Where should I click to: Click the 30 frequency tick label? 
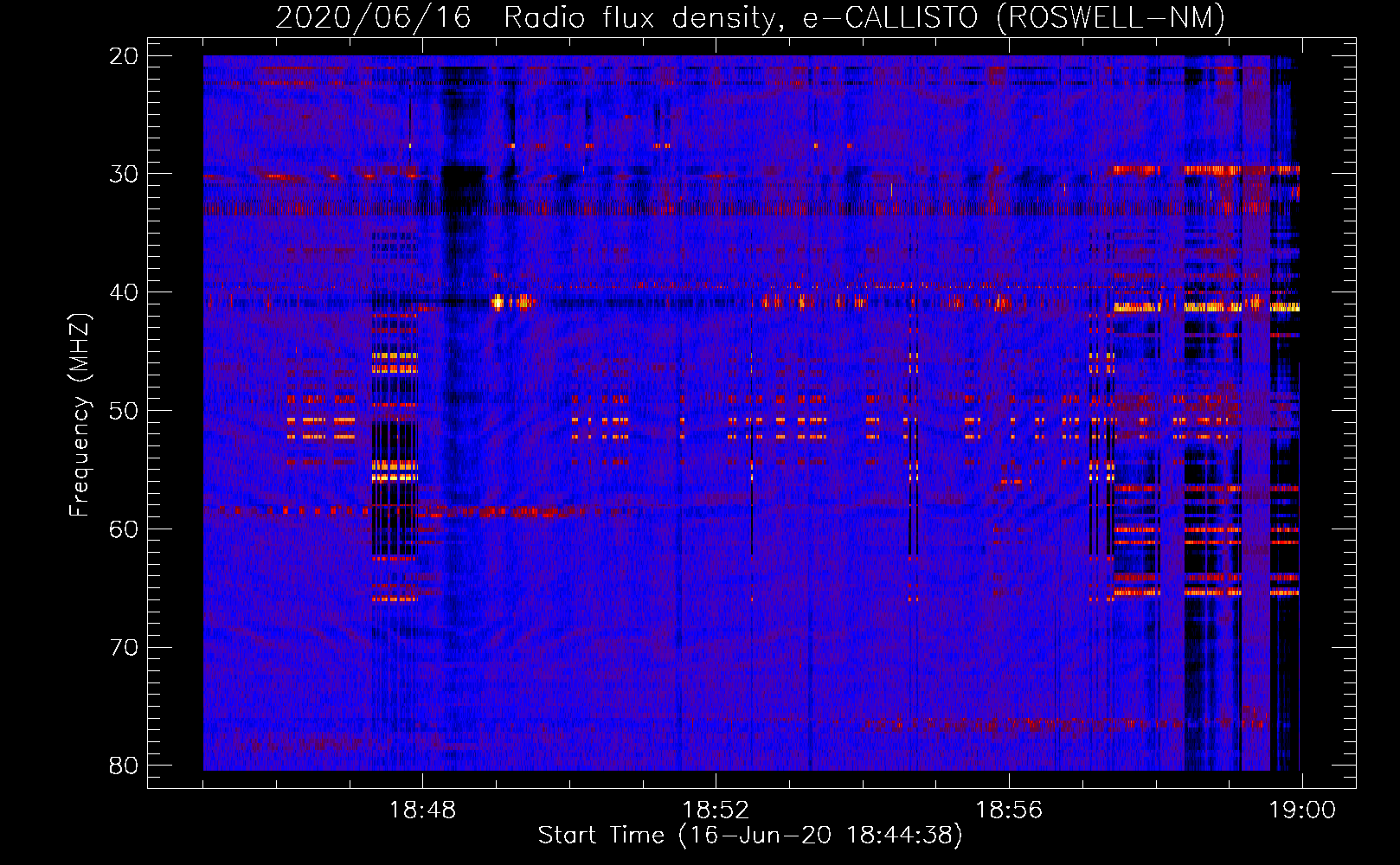click(124, 174)
